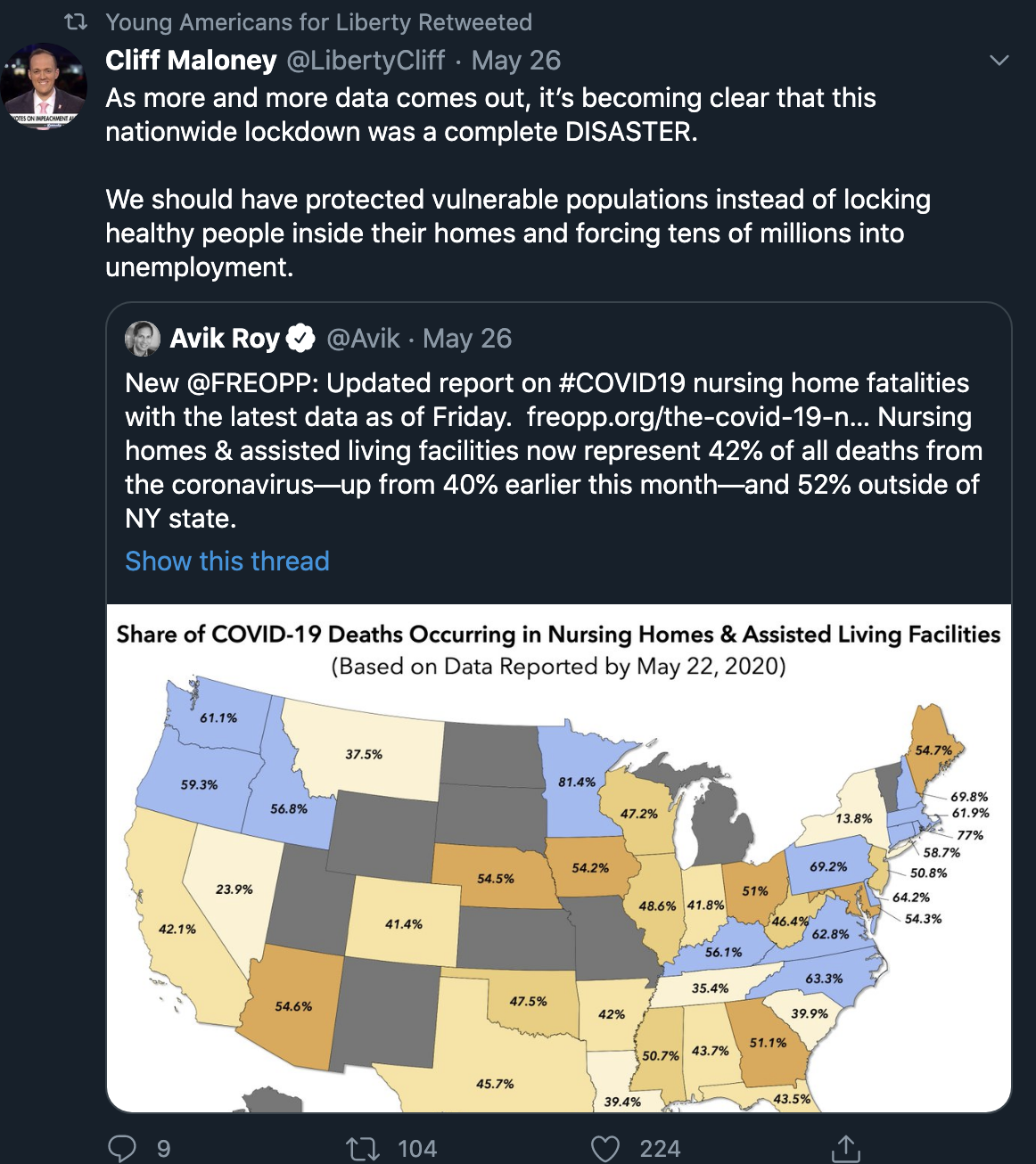
Task: Open the @LibertyCliff handle
Action: (x=365, y=61)
